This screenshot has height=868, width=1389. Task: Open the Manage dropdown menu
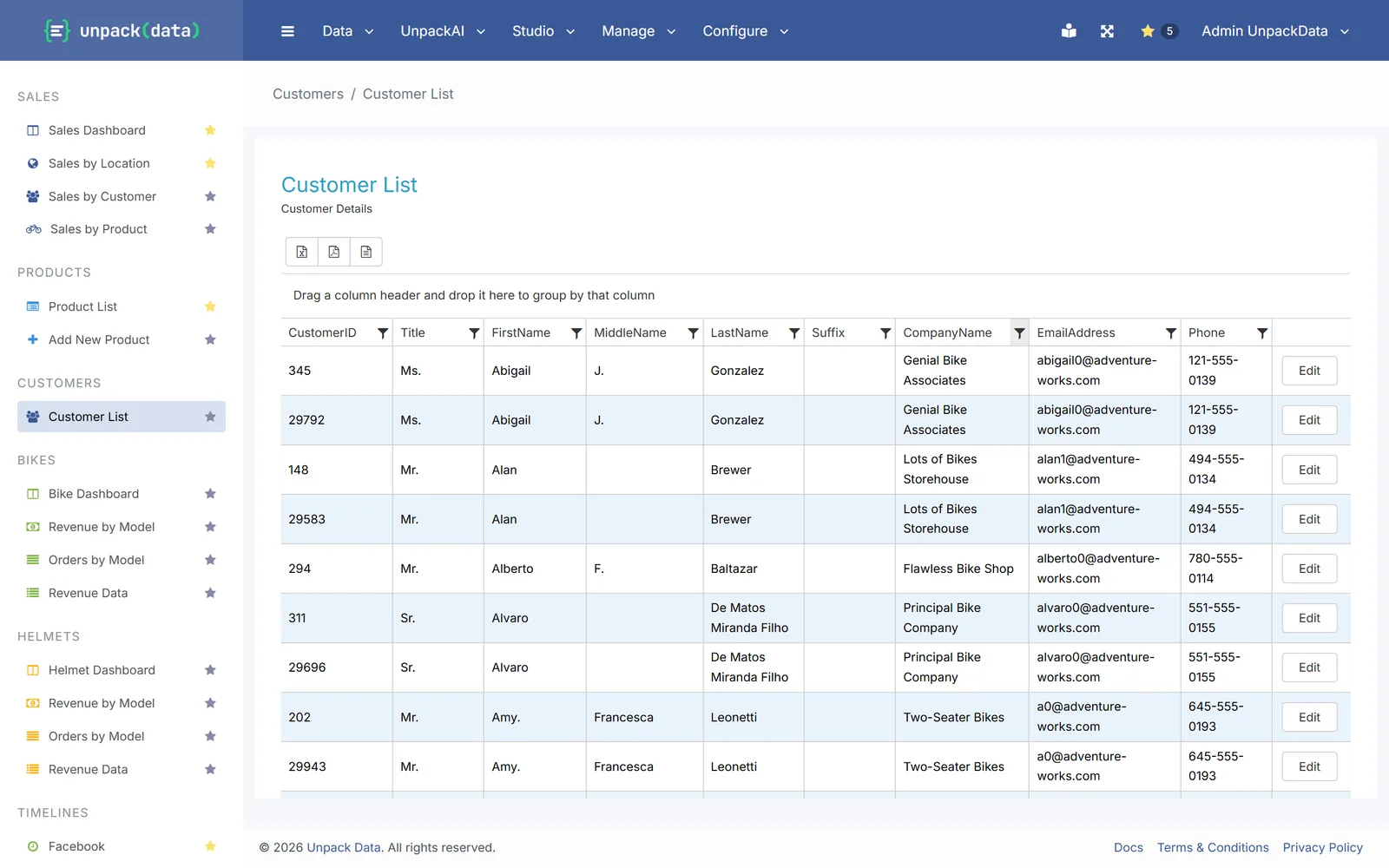[639, 31]
